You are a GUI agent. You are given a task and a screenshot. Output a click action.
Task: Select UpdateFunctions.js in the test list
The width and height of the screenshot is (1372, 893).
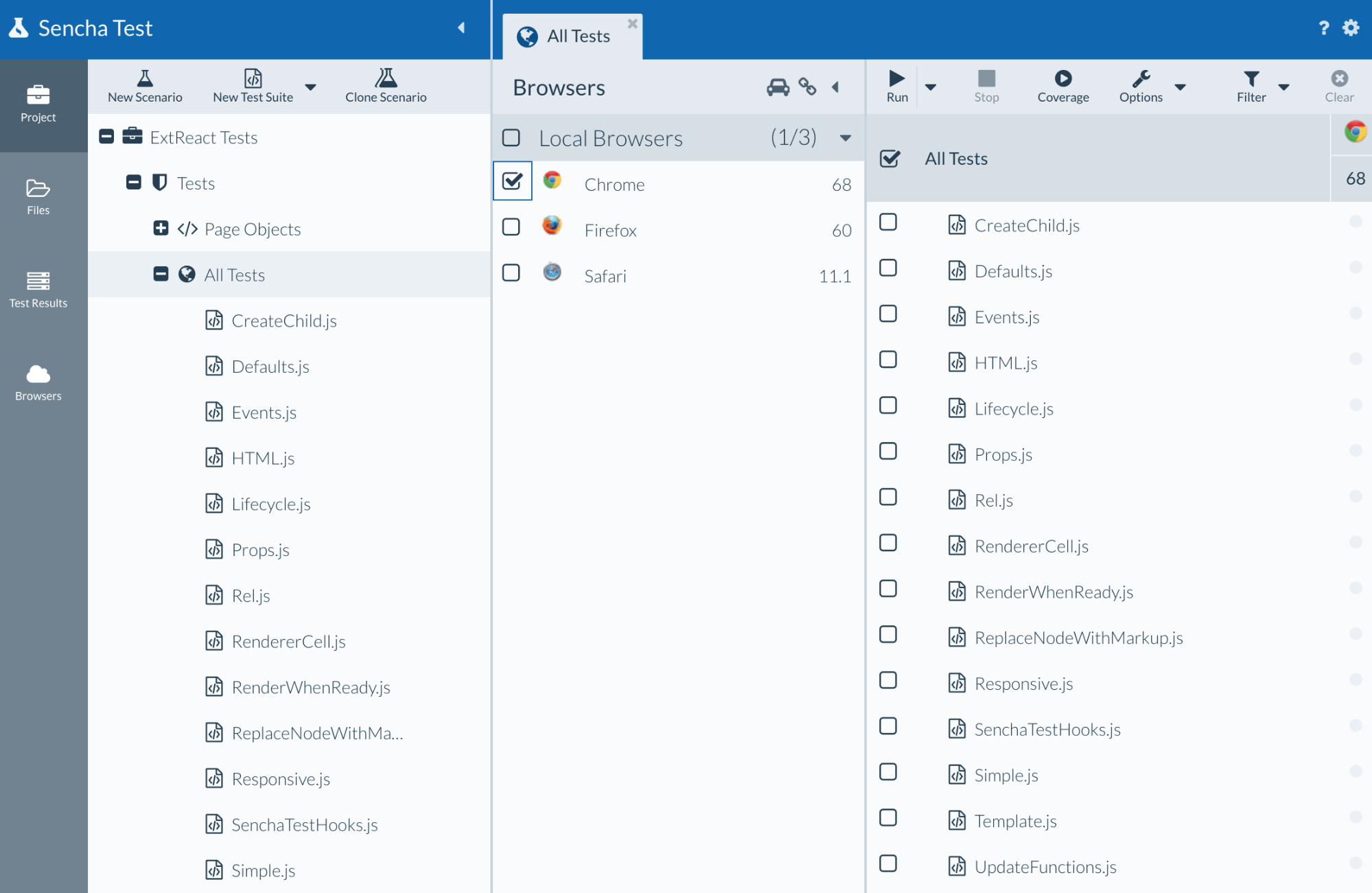1045,868
